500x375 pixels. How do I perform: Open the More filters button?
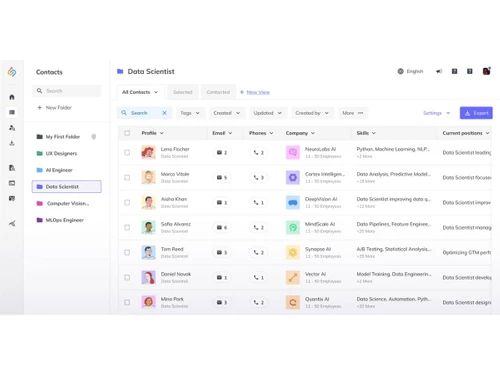[x=353, y=113]
